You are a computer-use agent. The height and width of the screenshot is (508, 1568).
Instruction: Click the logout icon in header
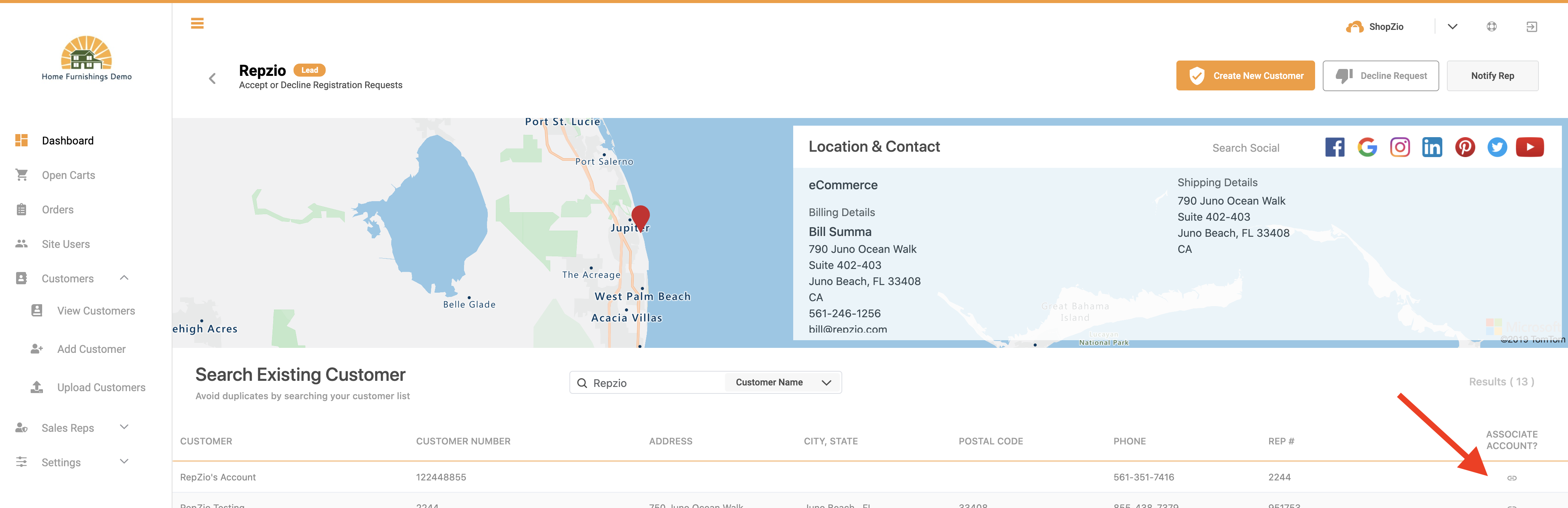pos(1532,27)
